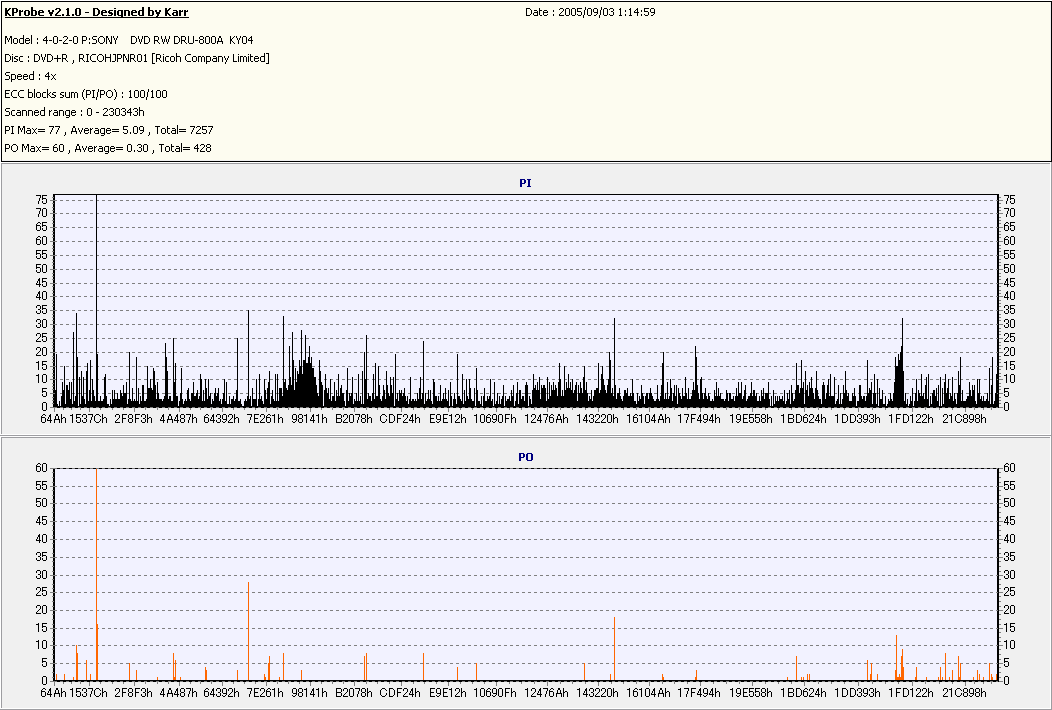The height and width of the screenshot is (710, 1052).
Task: Select 15 on the PO chart right axis
Action: click(x=1009, y=627)
